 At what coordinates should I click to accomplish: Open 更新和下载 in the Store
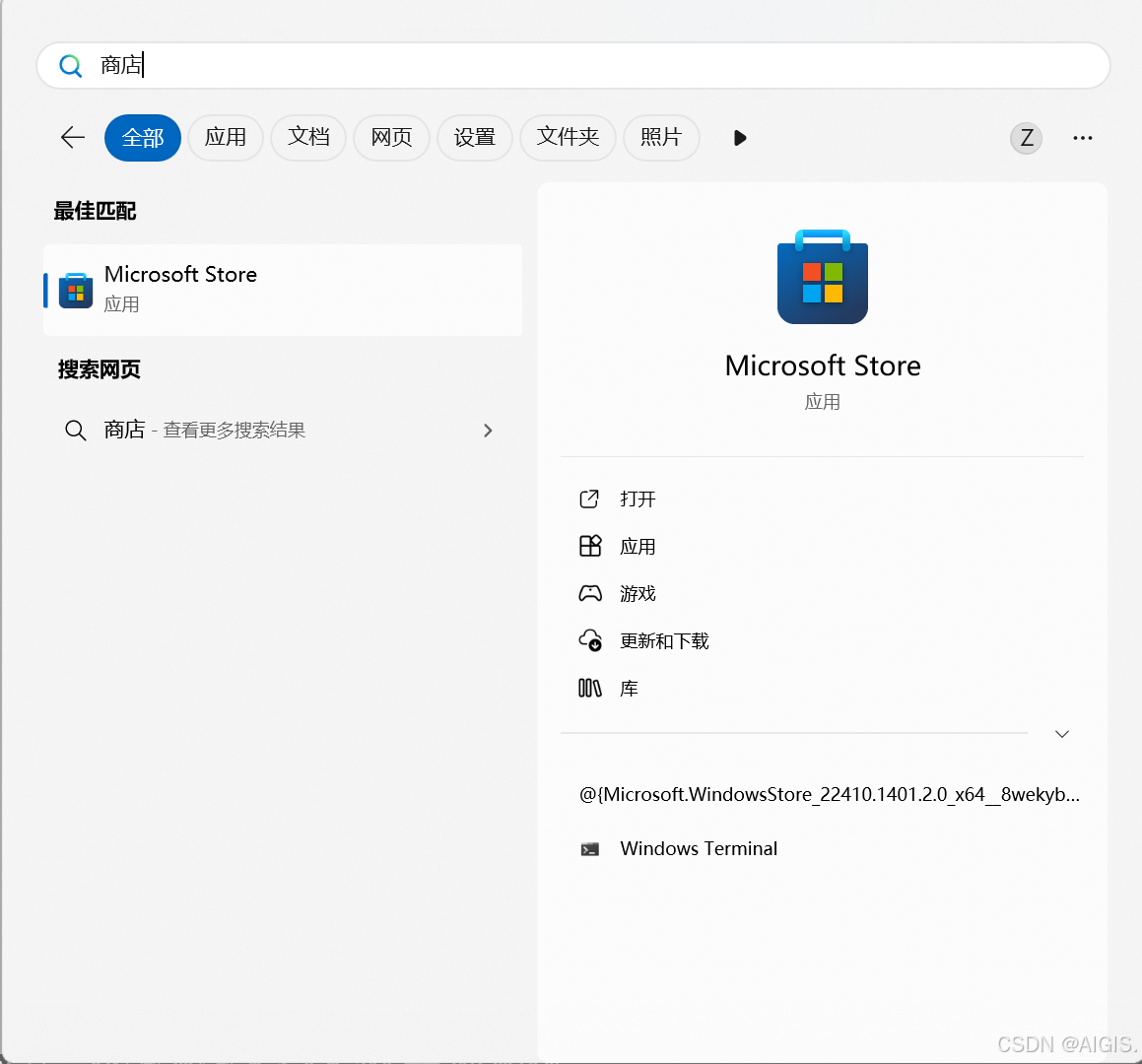point(664,641)
